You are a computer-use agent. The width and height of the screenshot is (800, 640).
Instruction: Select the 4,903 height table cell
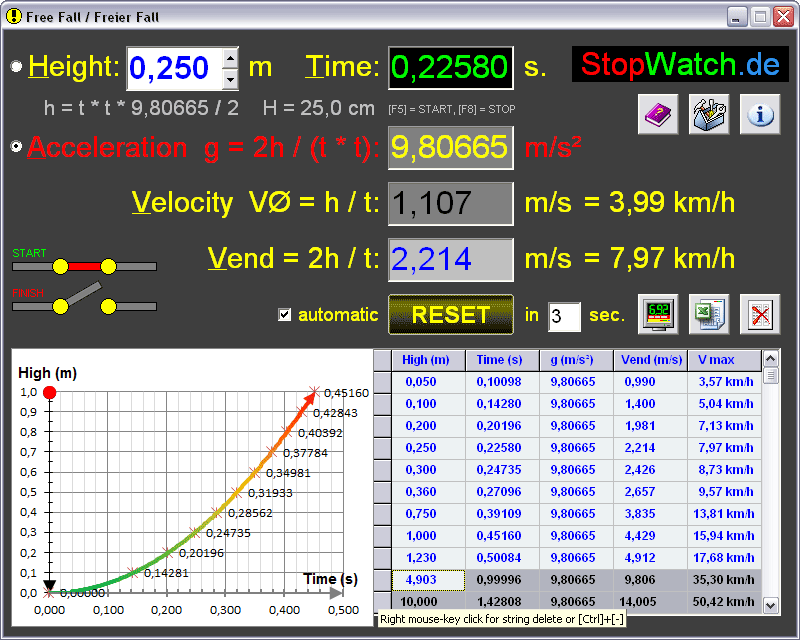coord(428,580)
